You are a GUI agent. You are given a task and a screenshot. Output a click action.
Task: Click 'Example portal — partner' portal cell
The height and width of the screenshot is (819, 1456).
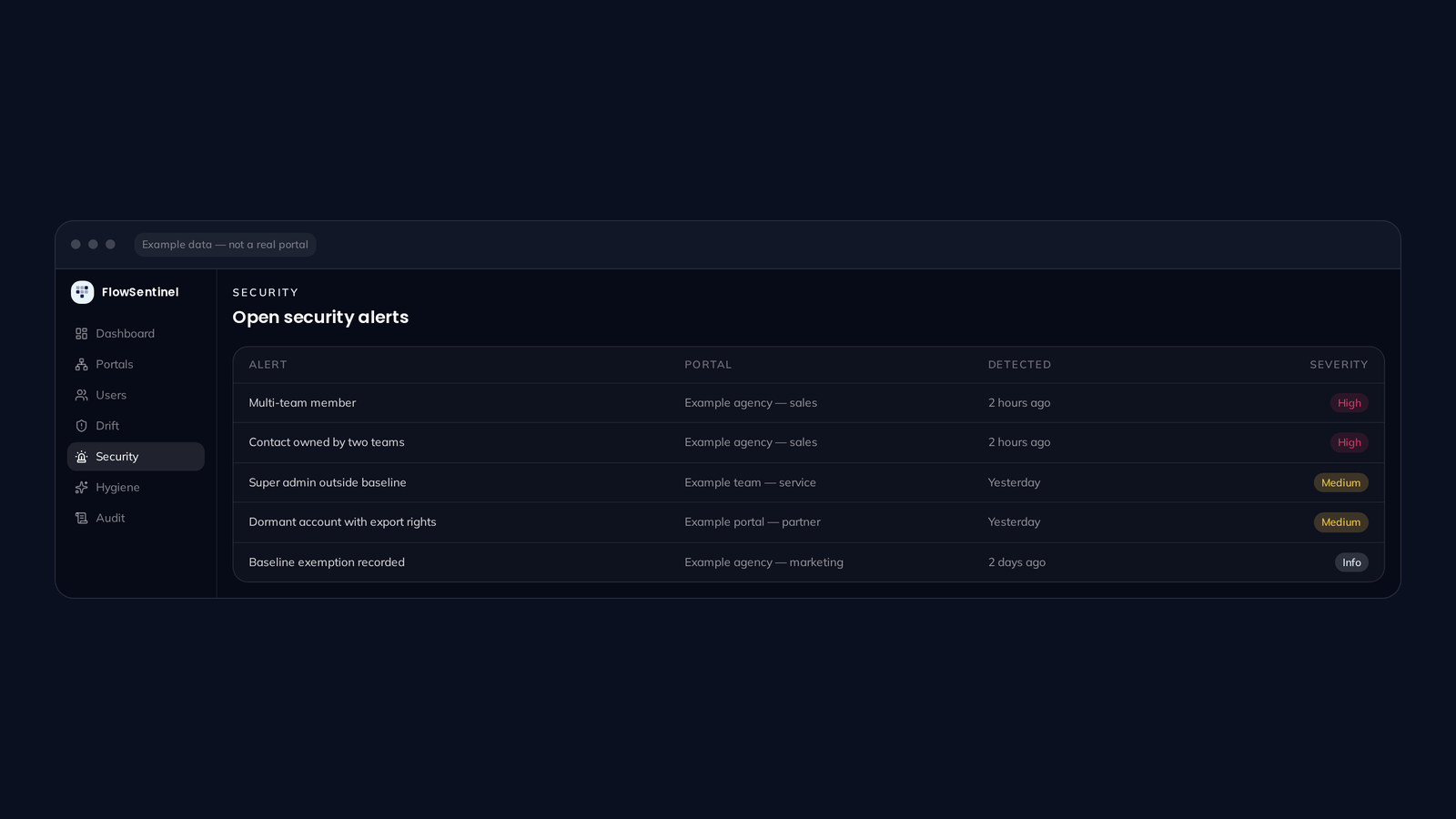[x=753, y=522]
